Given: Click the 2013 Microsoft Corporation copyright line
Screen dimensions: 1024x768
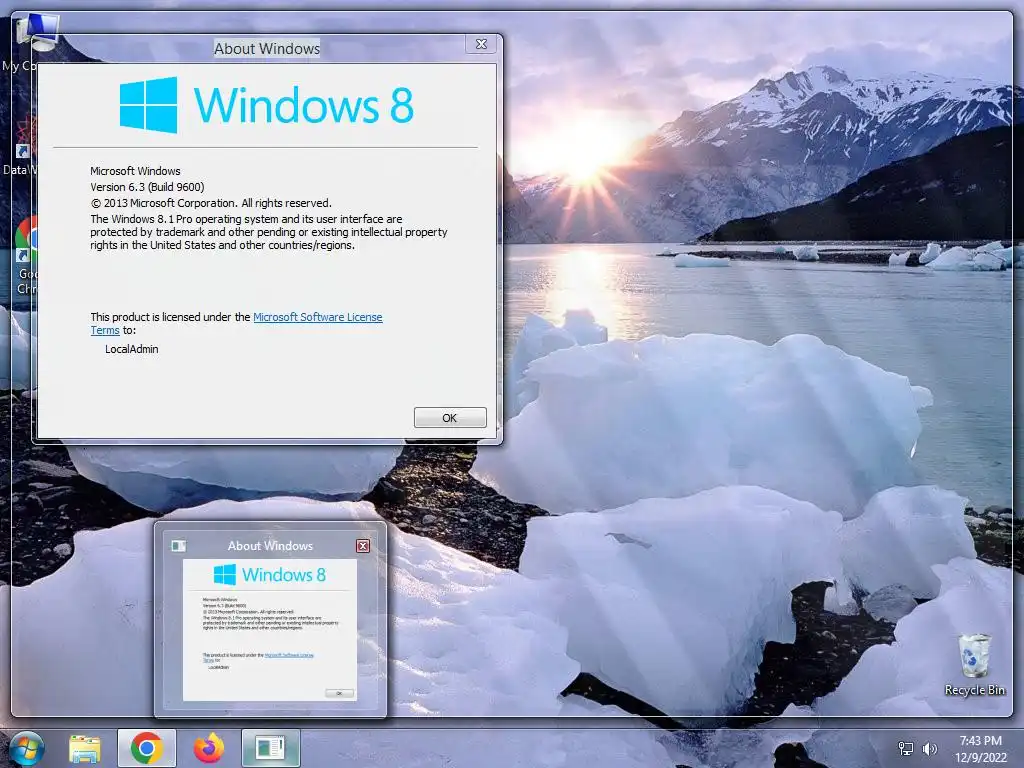Looking at the screenshot, I should (211, 203).
